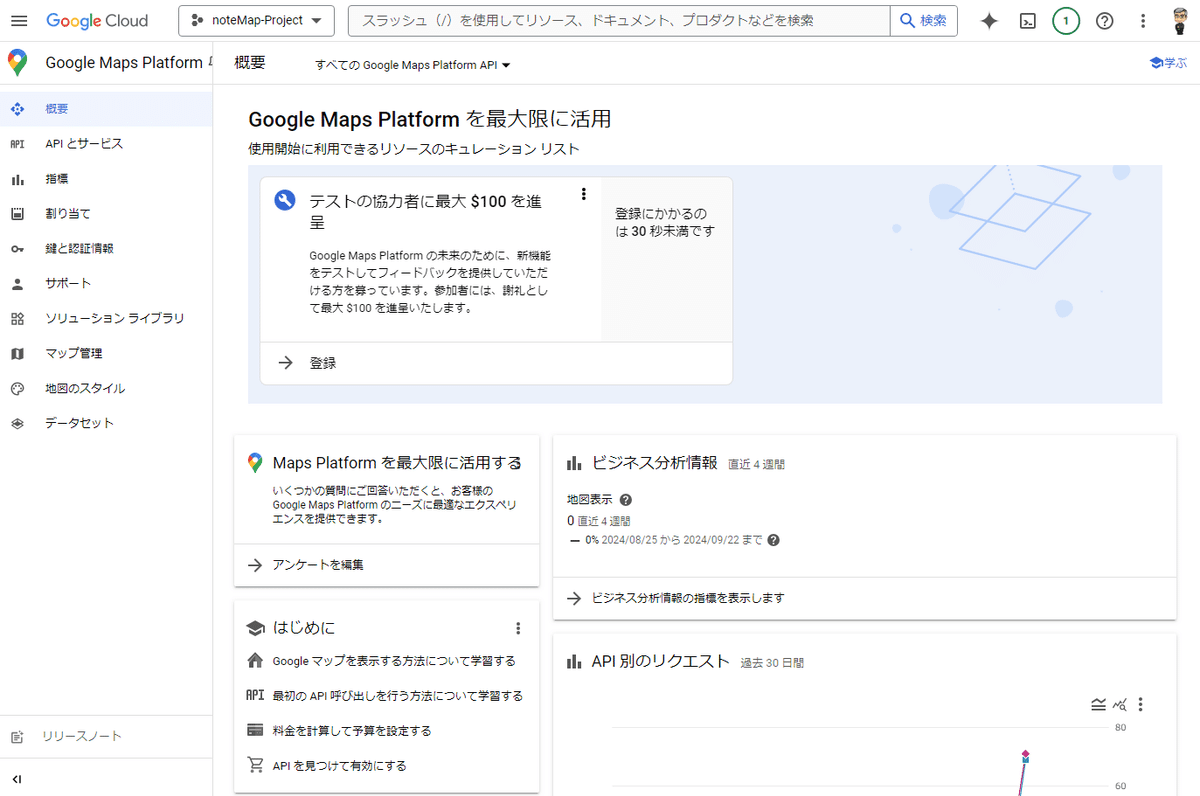Open API 別のリクエスト chart three-dot menu
This screenshot has width=1200, height=796.
coord(1140,705)
